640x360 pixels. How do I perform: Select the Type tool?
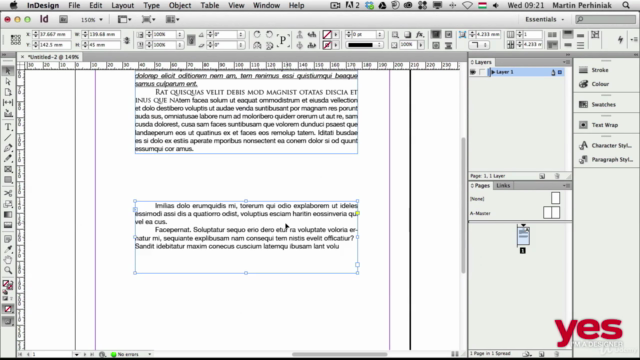8,127
